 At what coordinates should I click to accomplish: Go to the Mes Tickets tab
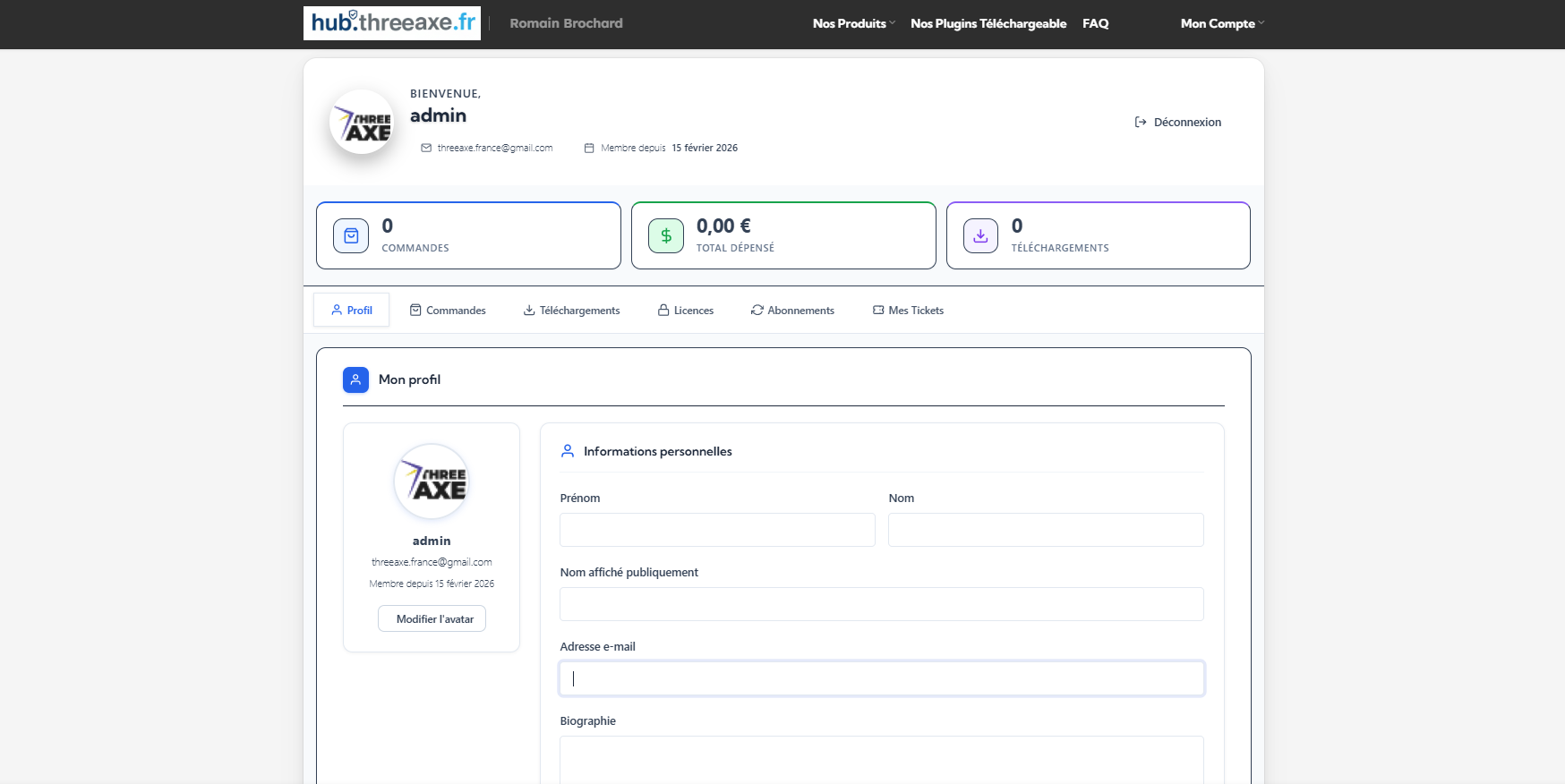(x=908, y=310)
